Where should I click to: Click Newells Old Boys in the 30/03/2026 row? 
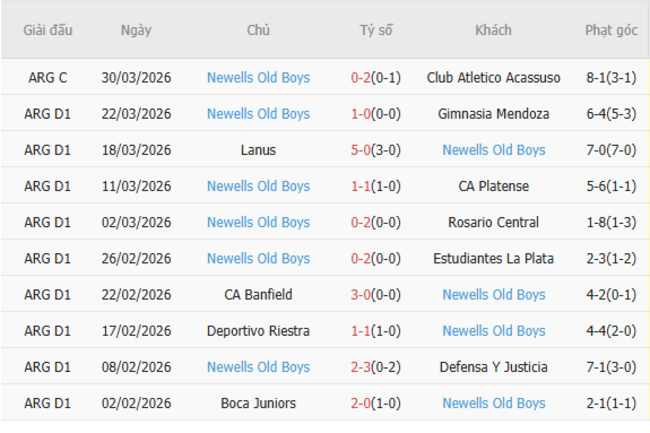tap(258, 78)
